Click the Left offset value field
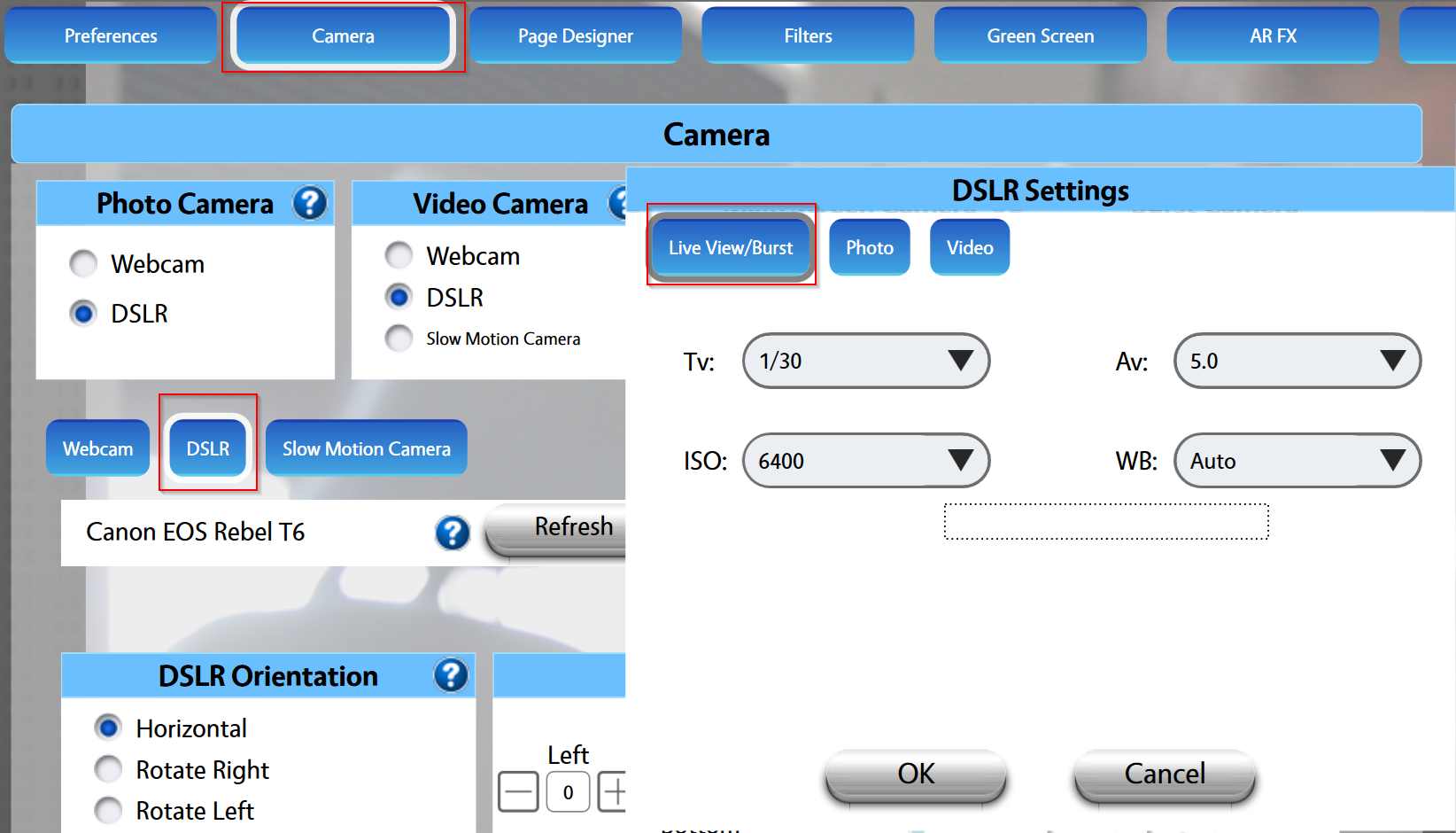The width and height of the screenshot is (1456, 833). pos(568,792)
